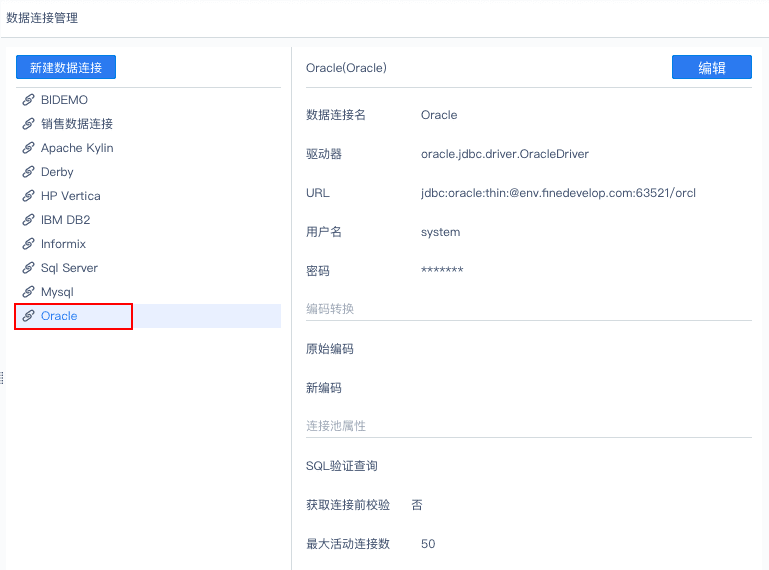Screen dimensions: 769x570
Task: Click the left-edge panel drag handle
Action: (x=2, y=377)
